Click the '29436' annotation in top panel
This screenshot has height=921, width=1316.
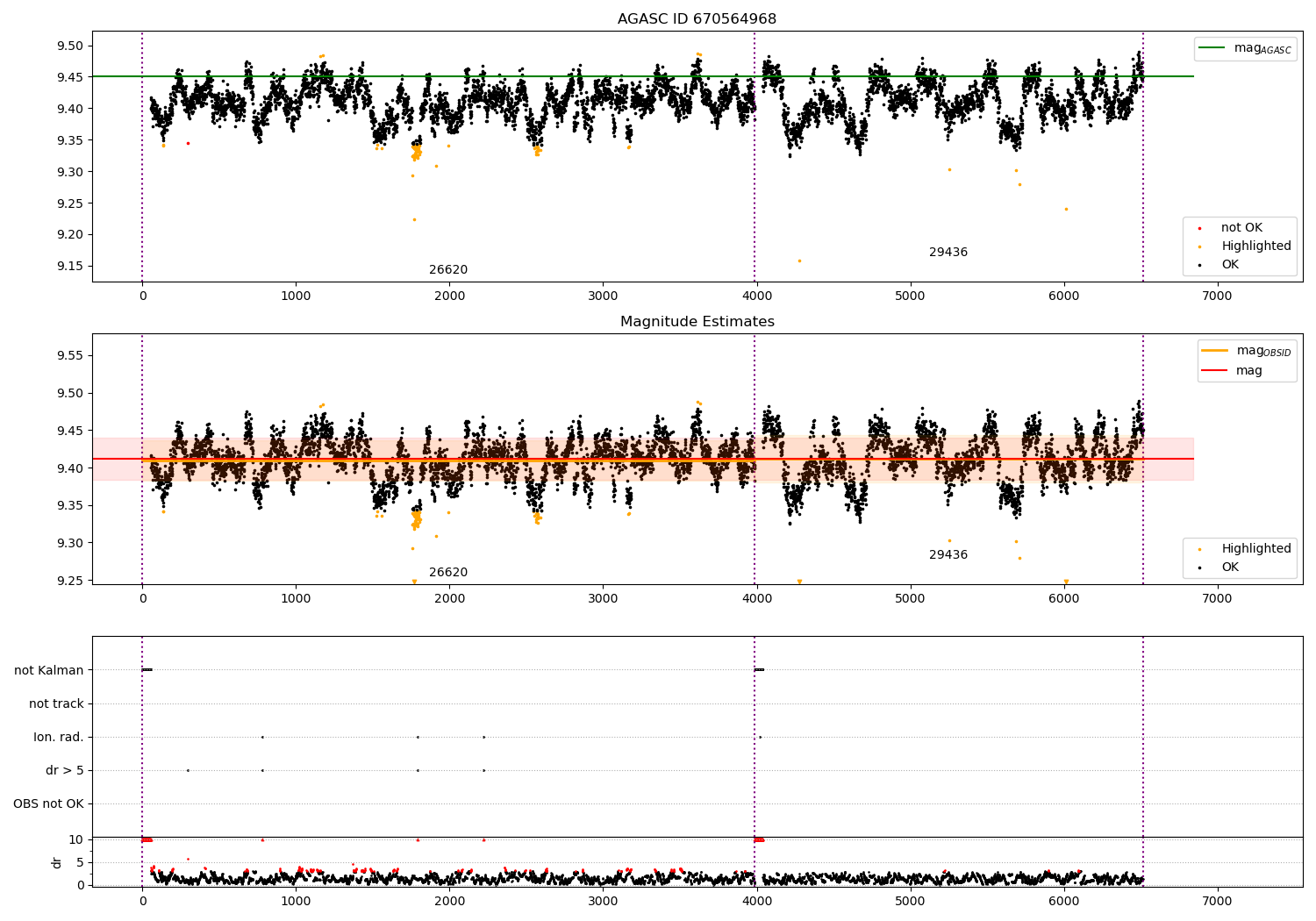948,253
